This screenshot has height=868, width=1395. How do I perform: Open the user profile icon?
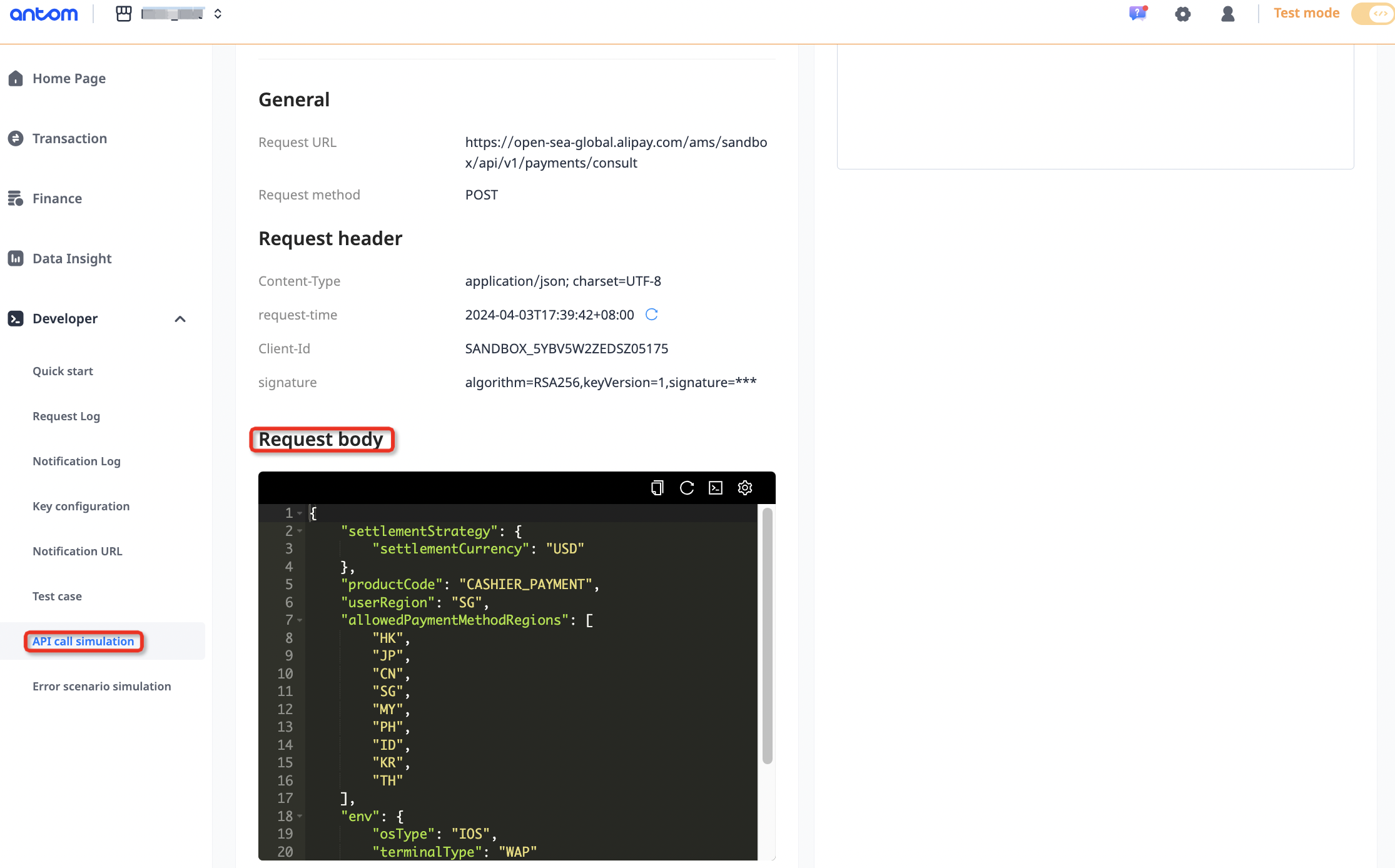[1227, 14]
